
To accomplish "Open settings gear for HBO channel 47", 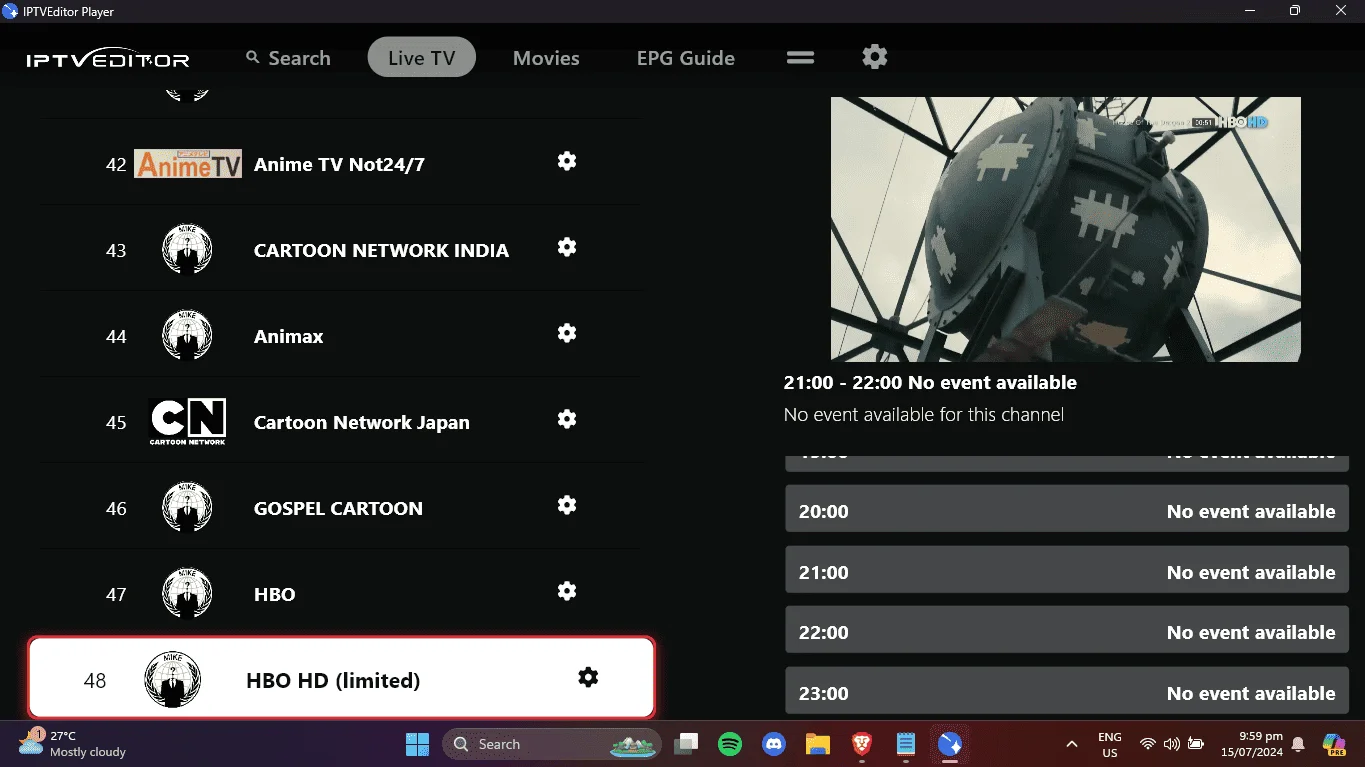I will coord(567,591).
